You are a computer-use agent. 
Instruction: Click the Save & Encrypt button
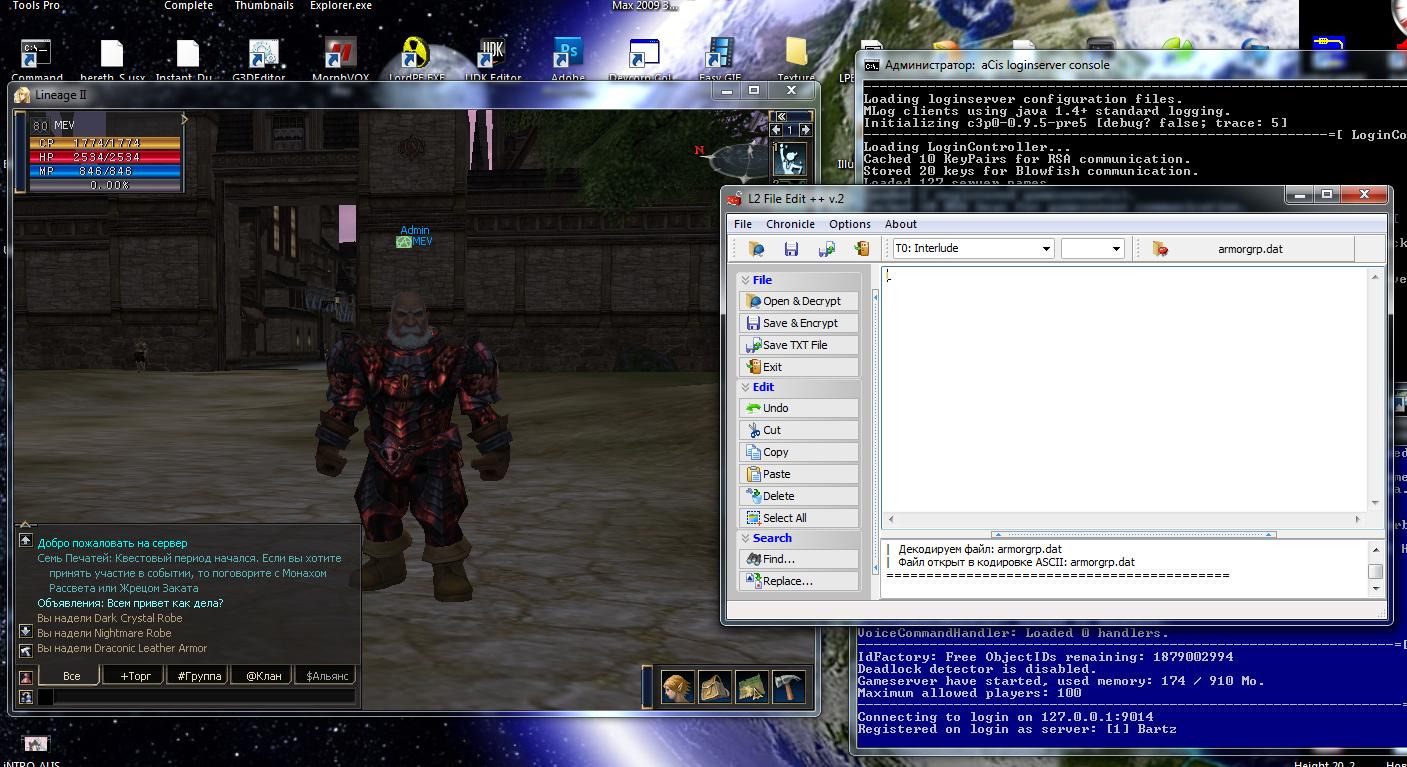coord(799,323)
